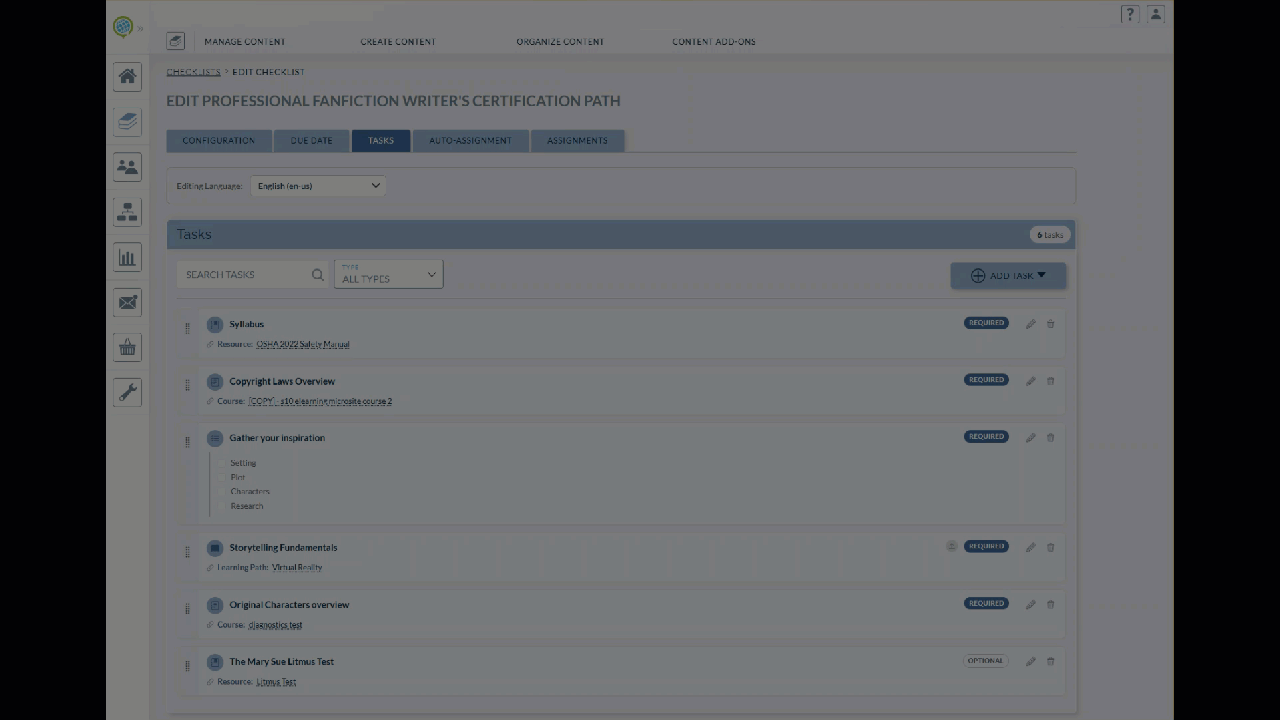Open the Home icon in the sidebar
Image resolution: width=1280 pixels, height=720 pixels.
tap(127, 77)
